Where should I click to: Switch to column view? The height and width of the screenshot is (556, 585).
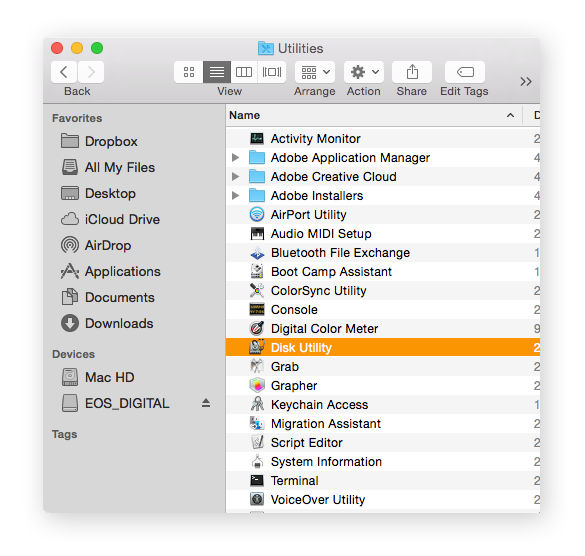click(244, 72)
